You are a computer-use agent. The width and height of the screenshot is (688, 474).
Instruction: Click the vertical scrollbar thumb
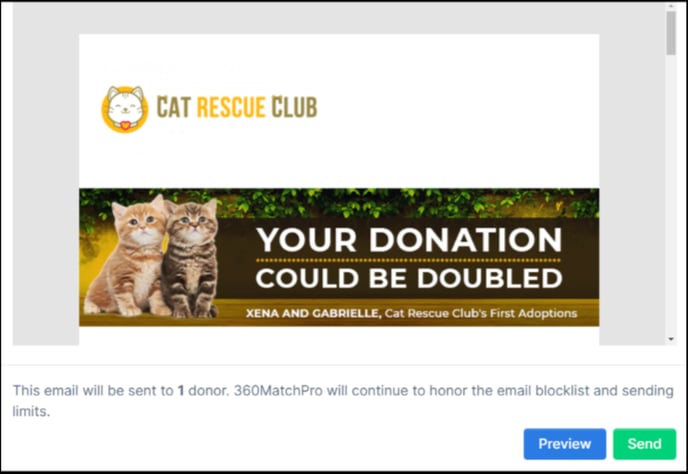tap(671, 33)
